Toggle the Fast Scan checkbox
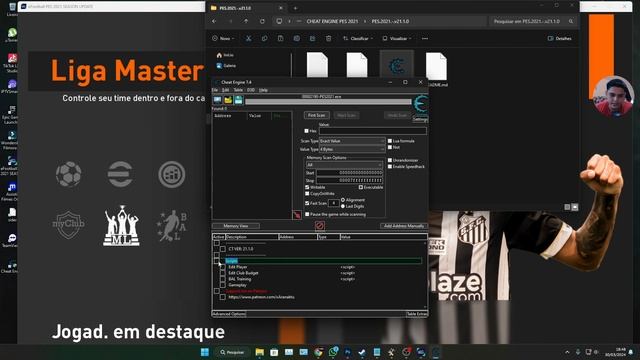Screen dimensions: 640x360 [x=307, y=203]
